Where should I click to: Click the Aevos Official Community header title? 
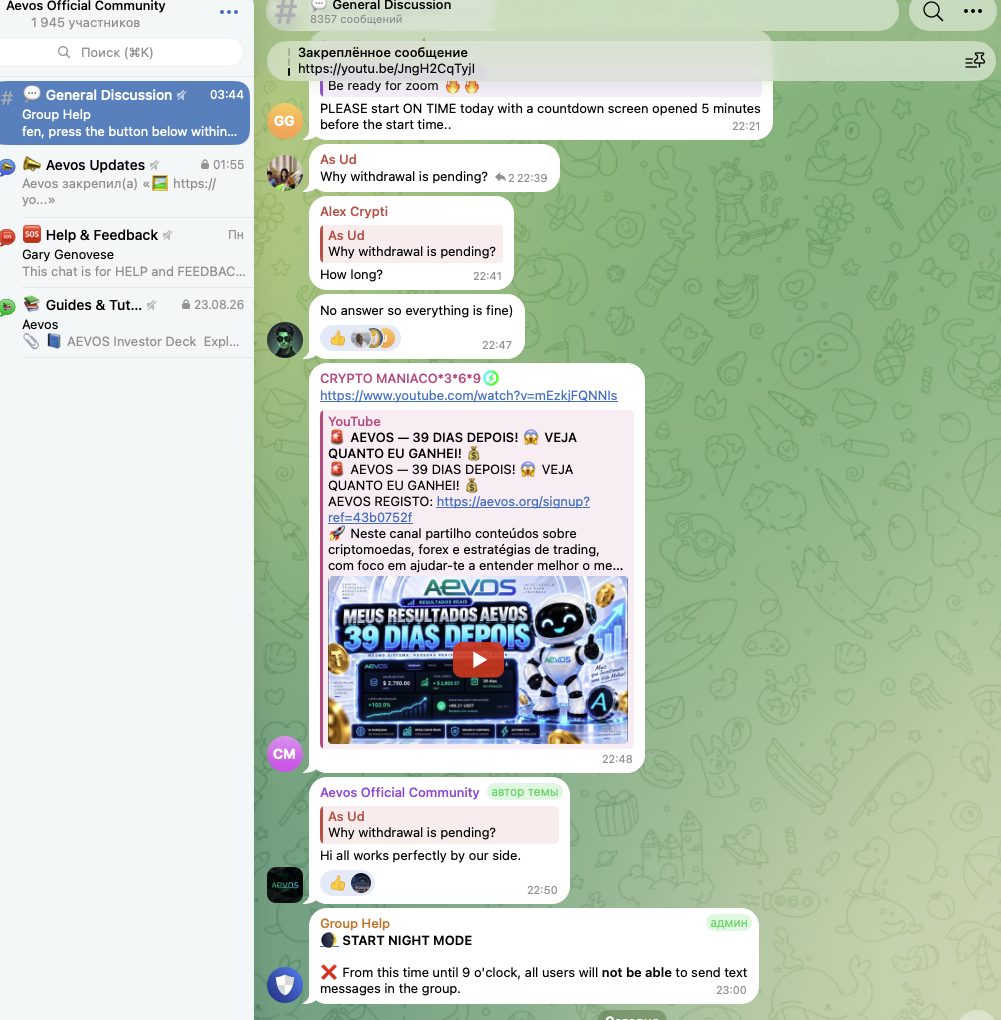pyautogui.click(x=86, y=7)
